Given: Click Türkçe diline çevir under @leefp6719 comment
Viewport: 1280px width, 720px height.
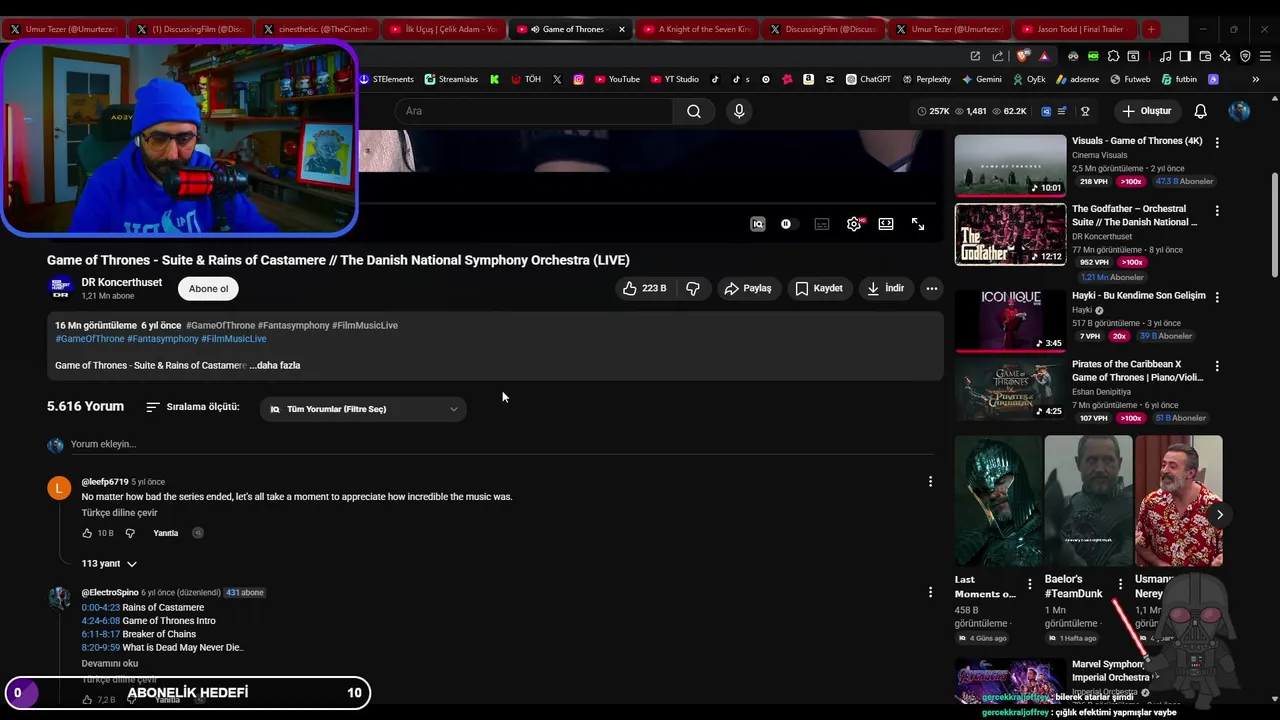Looking at the screenshot, I should pos(119,513).
